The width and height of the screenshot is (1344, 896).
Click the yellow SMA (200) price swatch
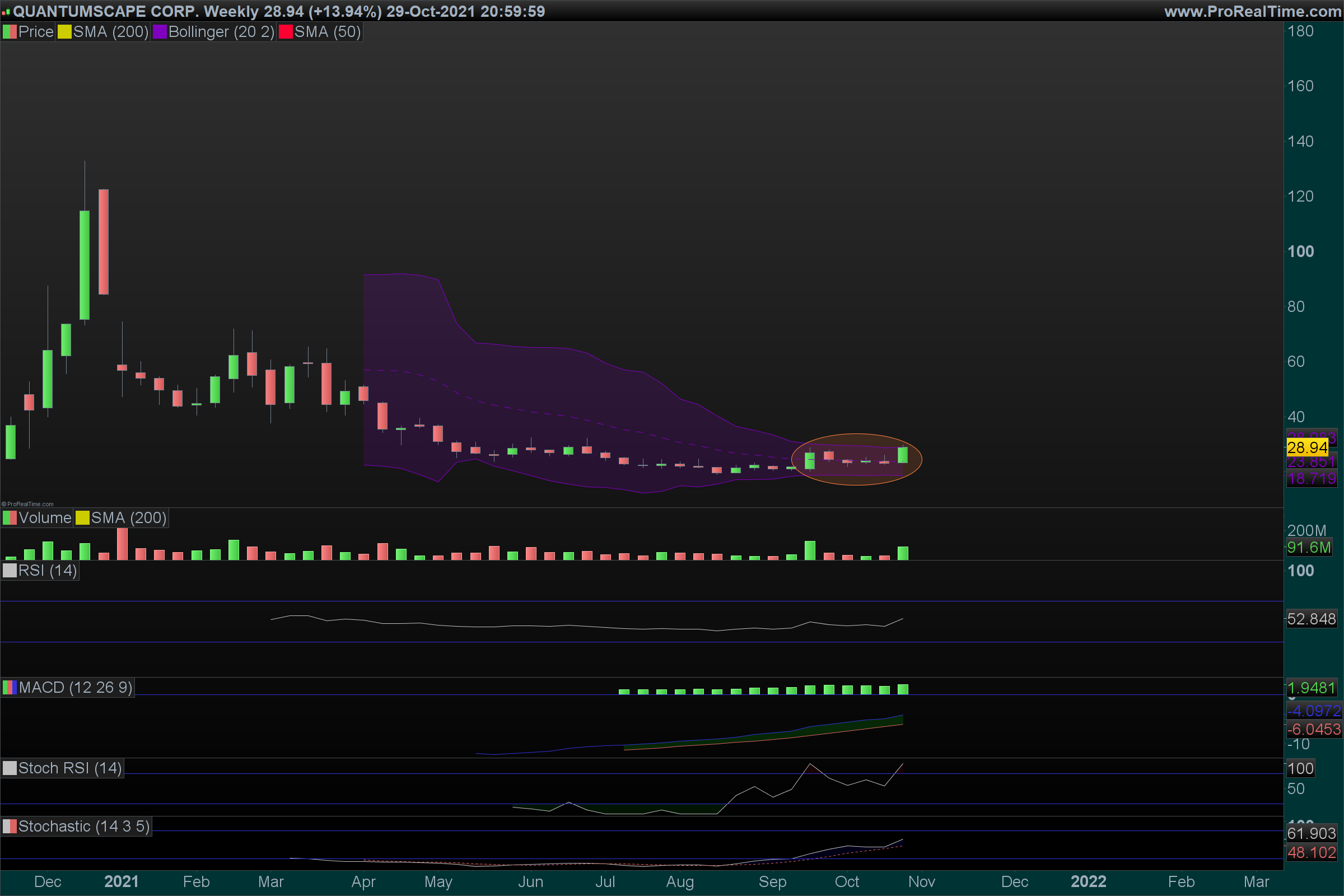[x=64, y=32]
